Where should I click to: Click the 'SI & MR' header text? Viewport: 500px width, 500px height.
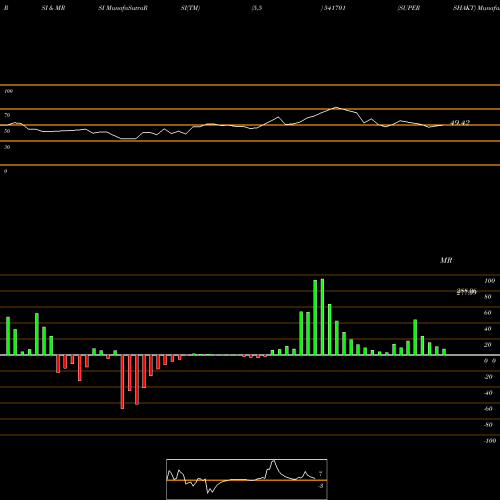click(x=53, y=8)
